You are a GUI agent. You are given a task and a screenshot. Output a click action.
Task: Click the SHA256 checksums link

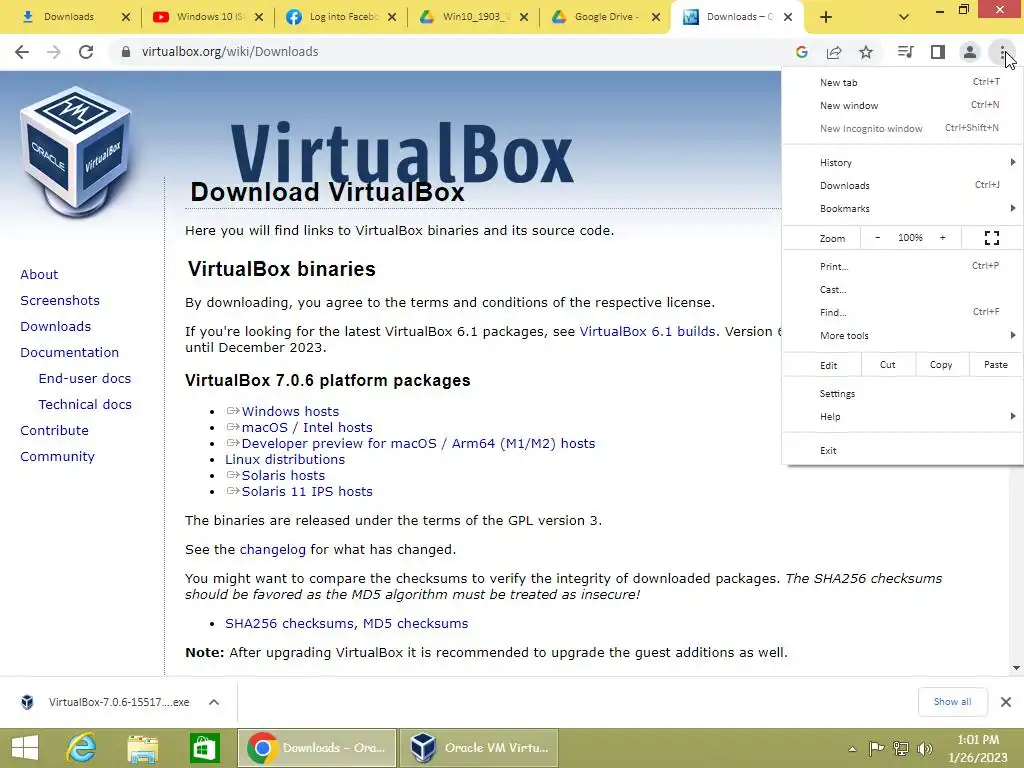coord(289,623)
